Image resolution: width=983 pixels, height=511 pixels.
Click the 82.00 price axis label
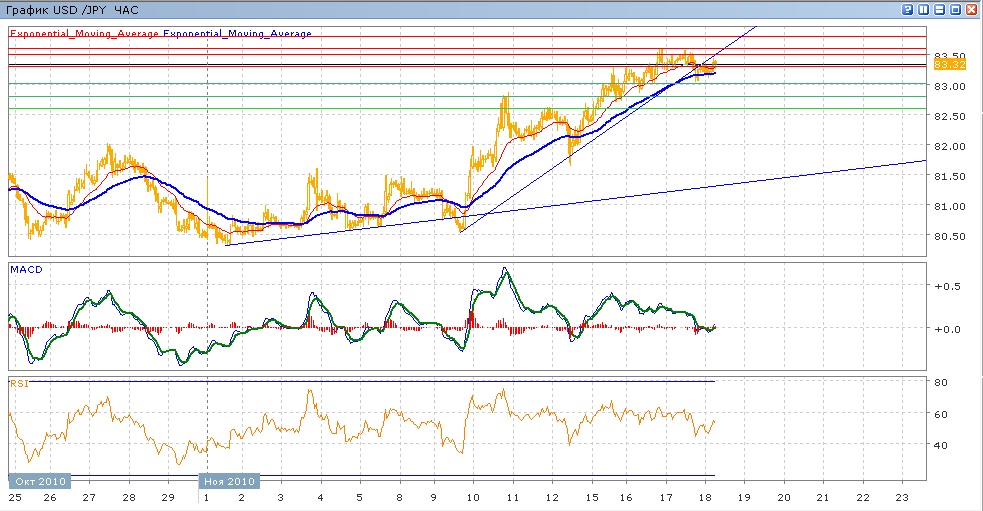948,146
